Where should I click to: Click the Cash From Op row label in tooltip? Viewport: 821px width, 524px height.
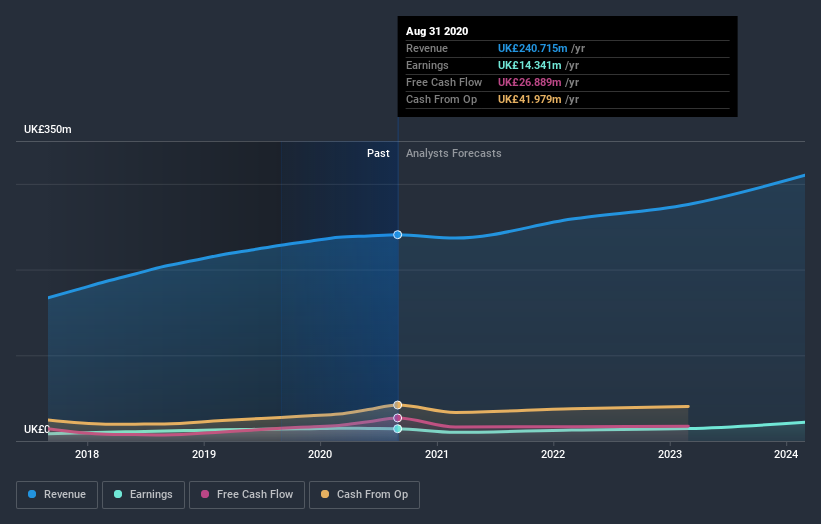click(x=441, y=99)
